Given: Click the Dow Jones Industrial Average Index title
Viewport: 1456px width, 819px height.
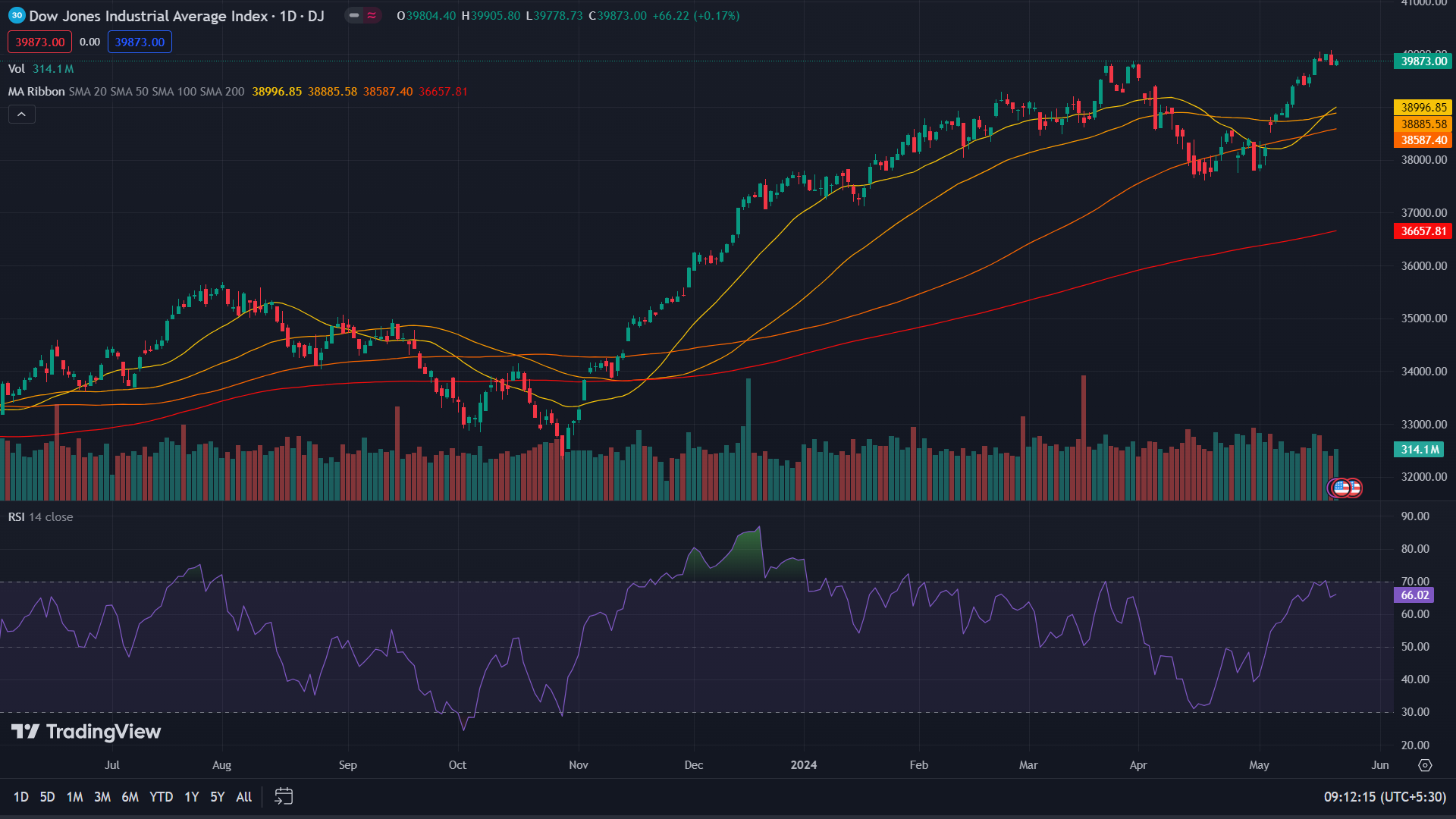Looking at the screenshot, I should pyautogui.click(x=149, y=16).
